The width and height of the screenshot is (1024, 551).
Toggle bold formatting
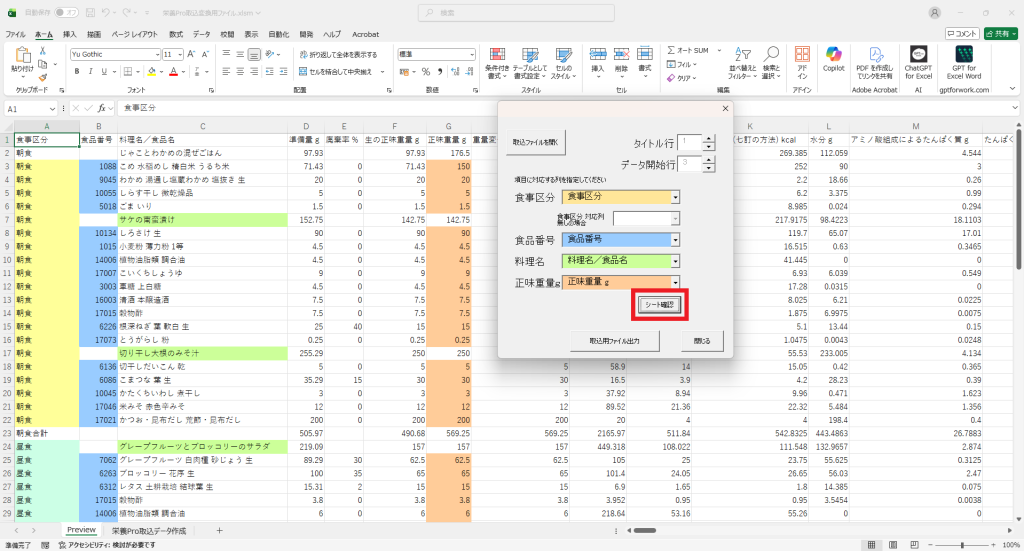point(76,72)
